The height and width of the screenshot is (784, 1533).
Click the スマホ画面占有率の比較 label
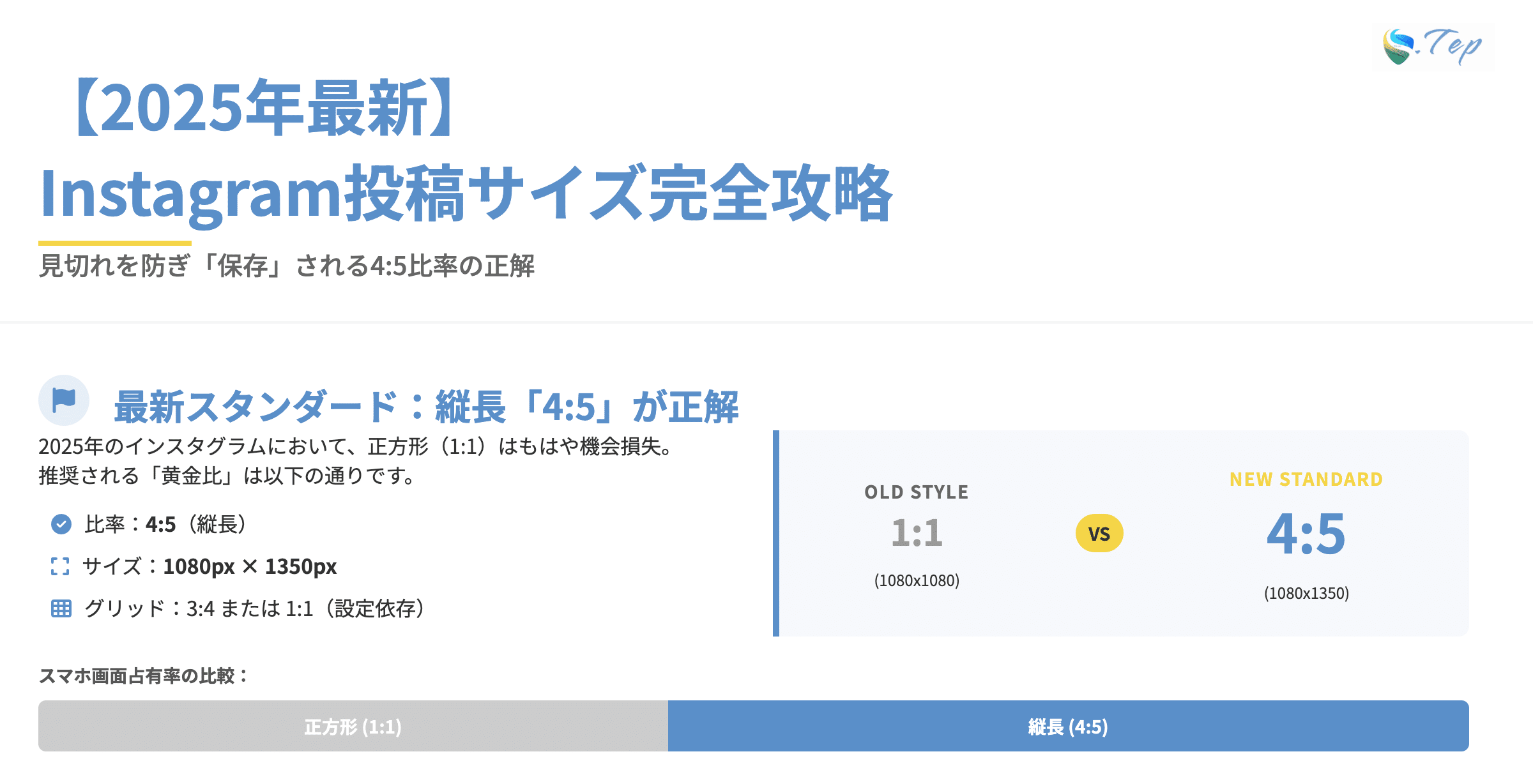click(143, 675)
